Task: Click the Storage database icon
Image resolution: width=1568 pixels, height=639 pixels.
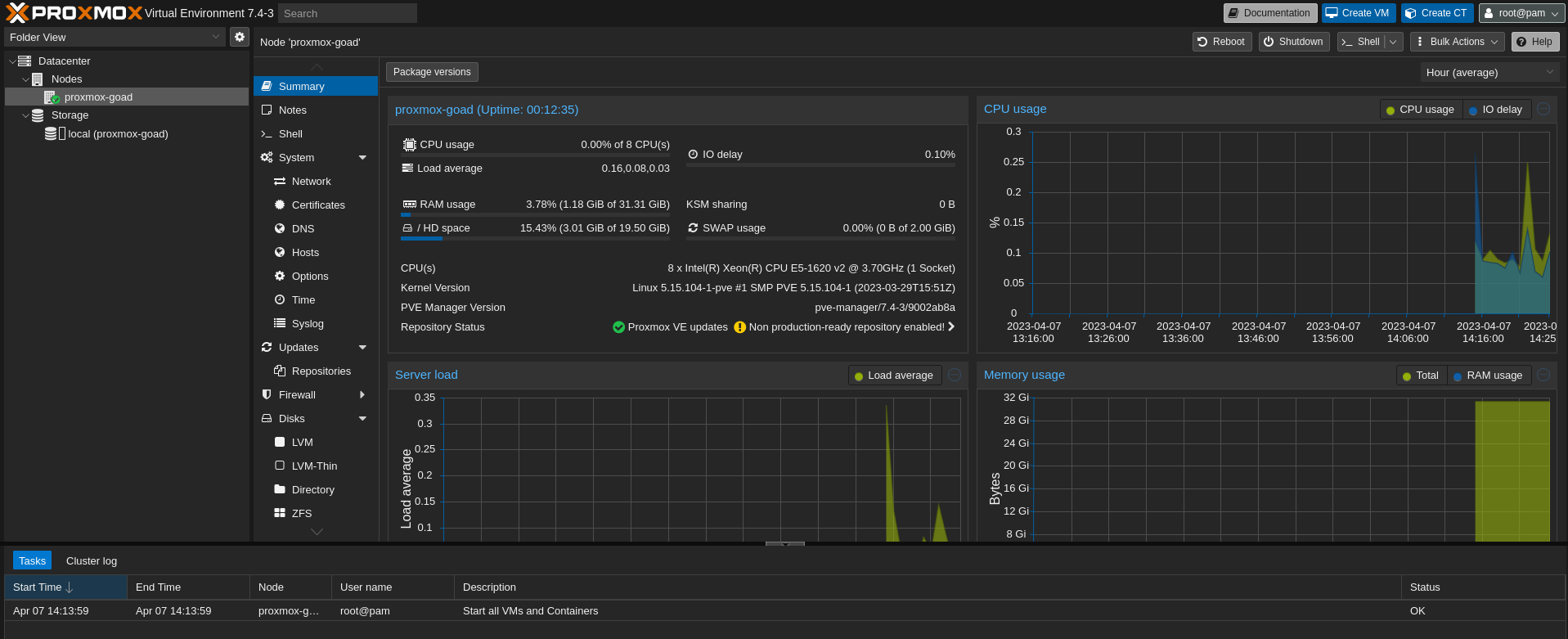Action: [38, 115]
